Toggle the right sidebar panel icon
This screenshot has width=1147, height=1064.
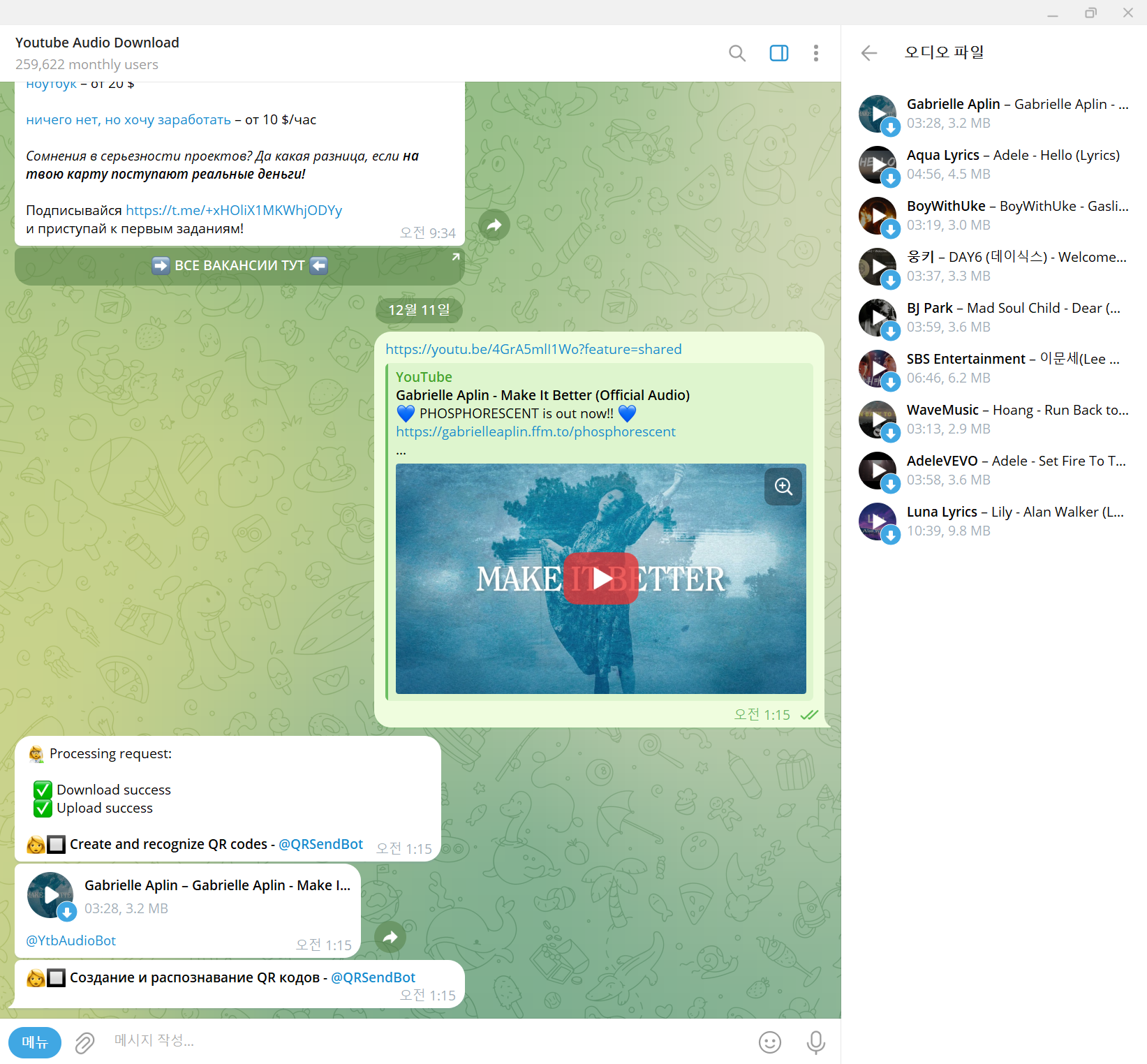tap(778, 53)
